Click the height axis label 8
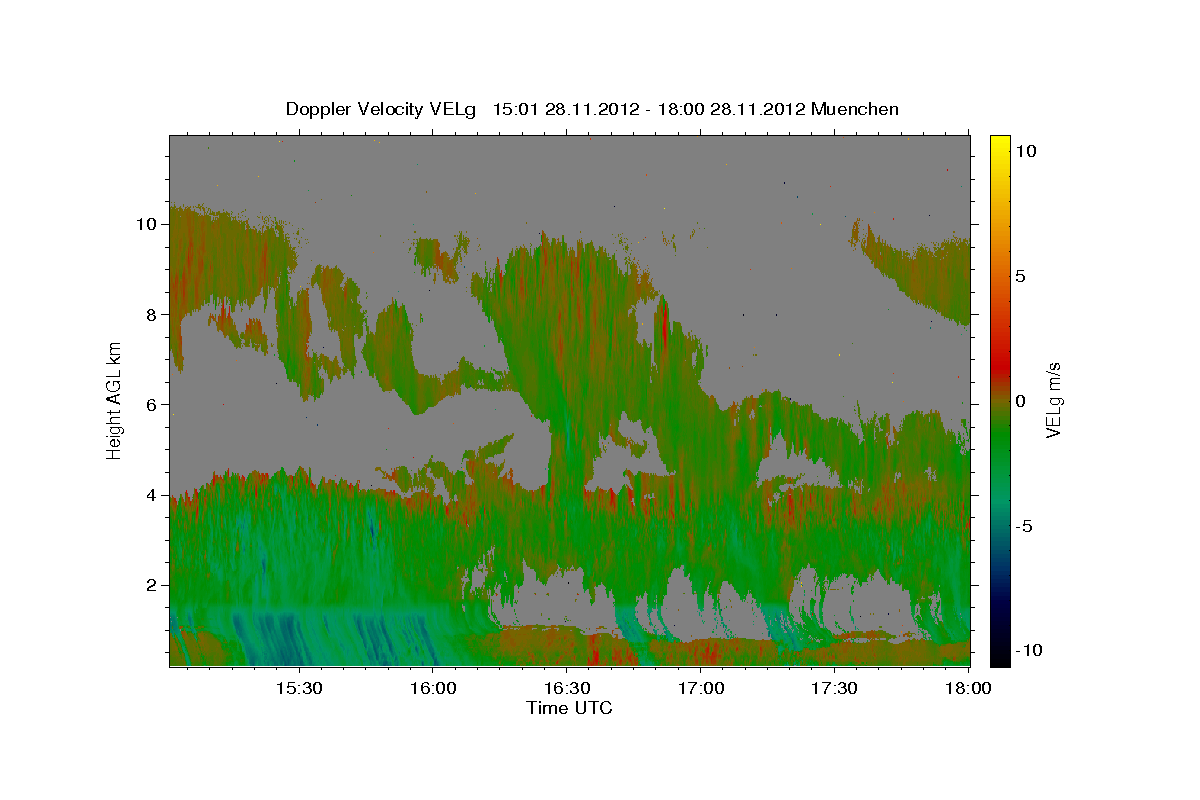This screenshot has width=1200, height=800. (x=151, y=314)
